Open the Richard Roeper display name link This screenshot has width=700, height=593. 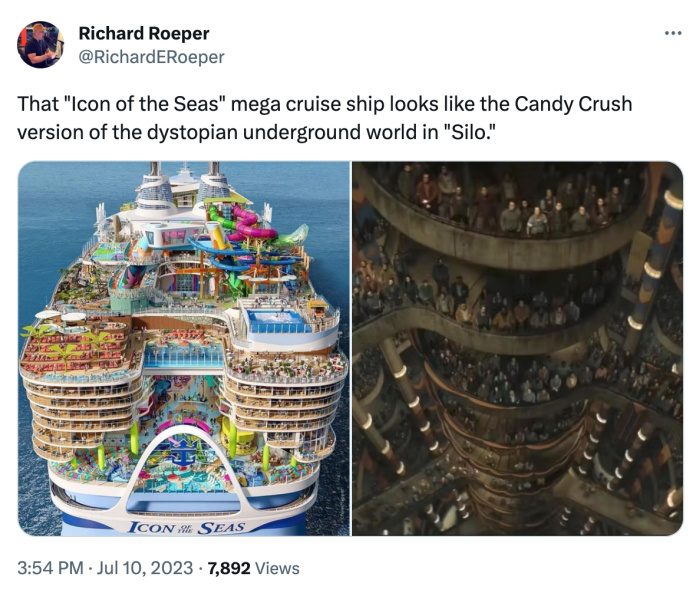pos(144,33)
